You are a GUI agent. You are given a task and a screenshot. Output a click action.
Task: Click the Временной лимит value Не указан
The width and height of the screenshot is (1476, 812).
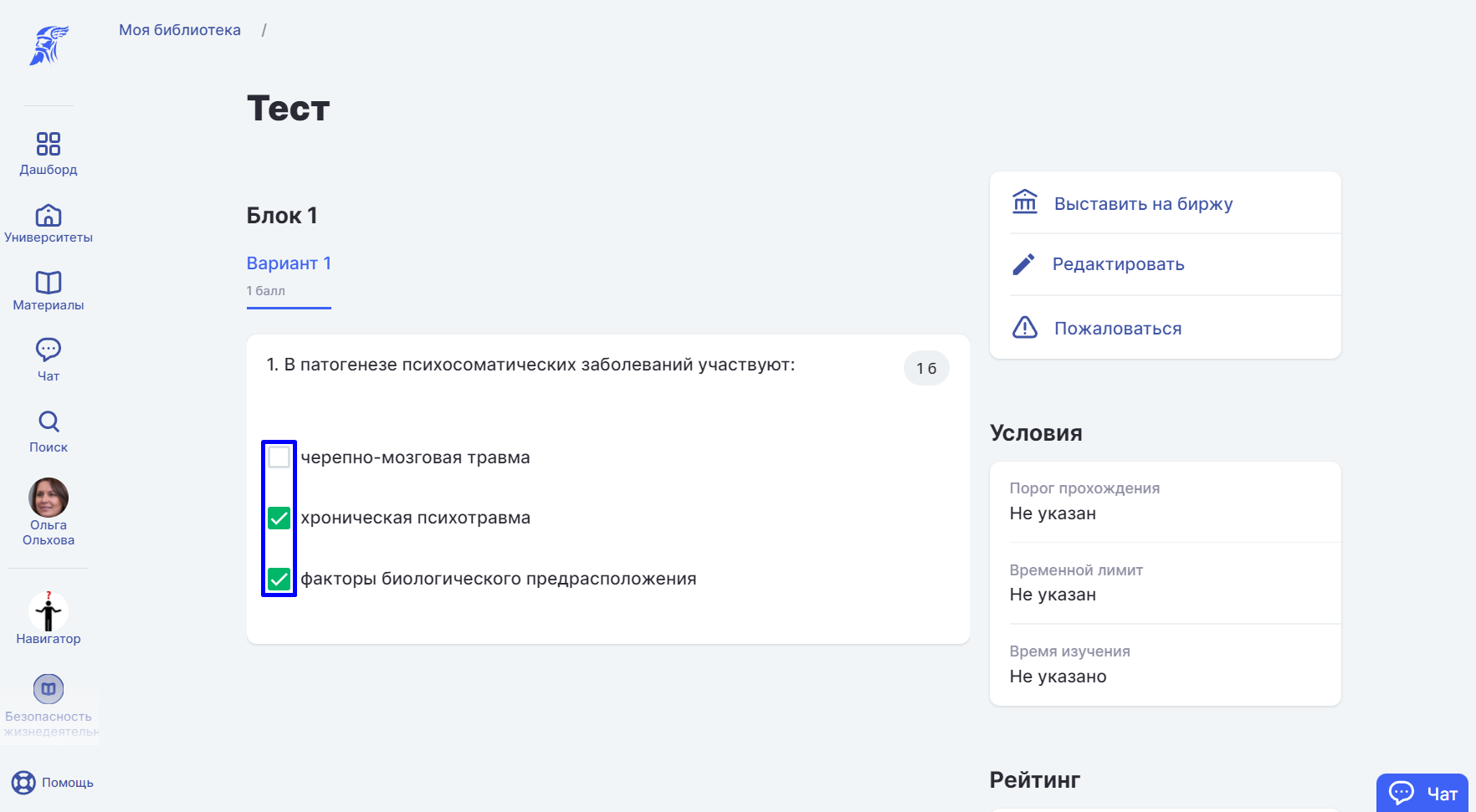(1053, 595)
